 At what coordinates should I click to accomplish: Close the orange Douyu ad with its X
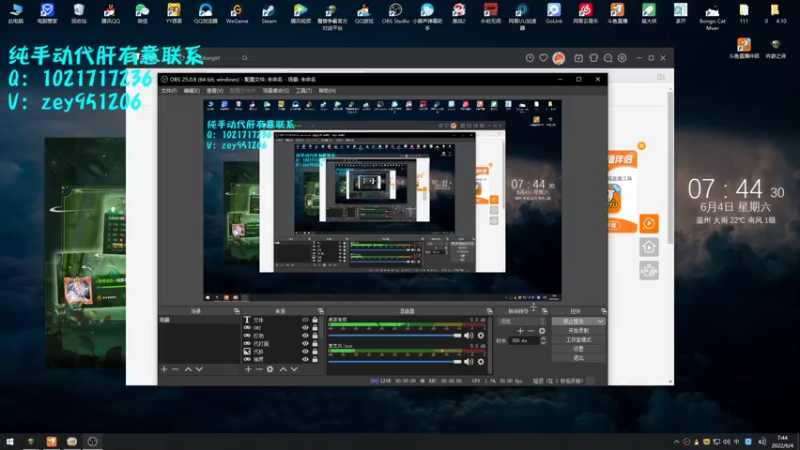tap(641, 146)
